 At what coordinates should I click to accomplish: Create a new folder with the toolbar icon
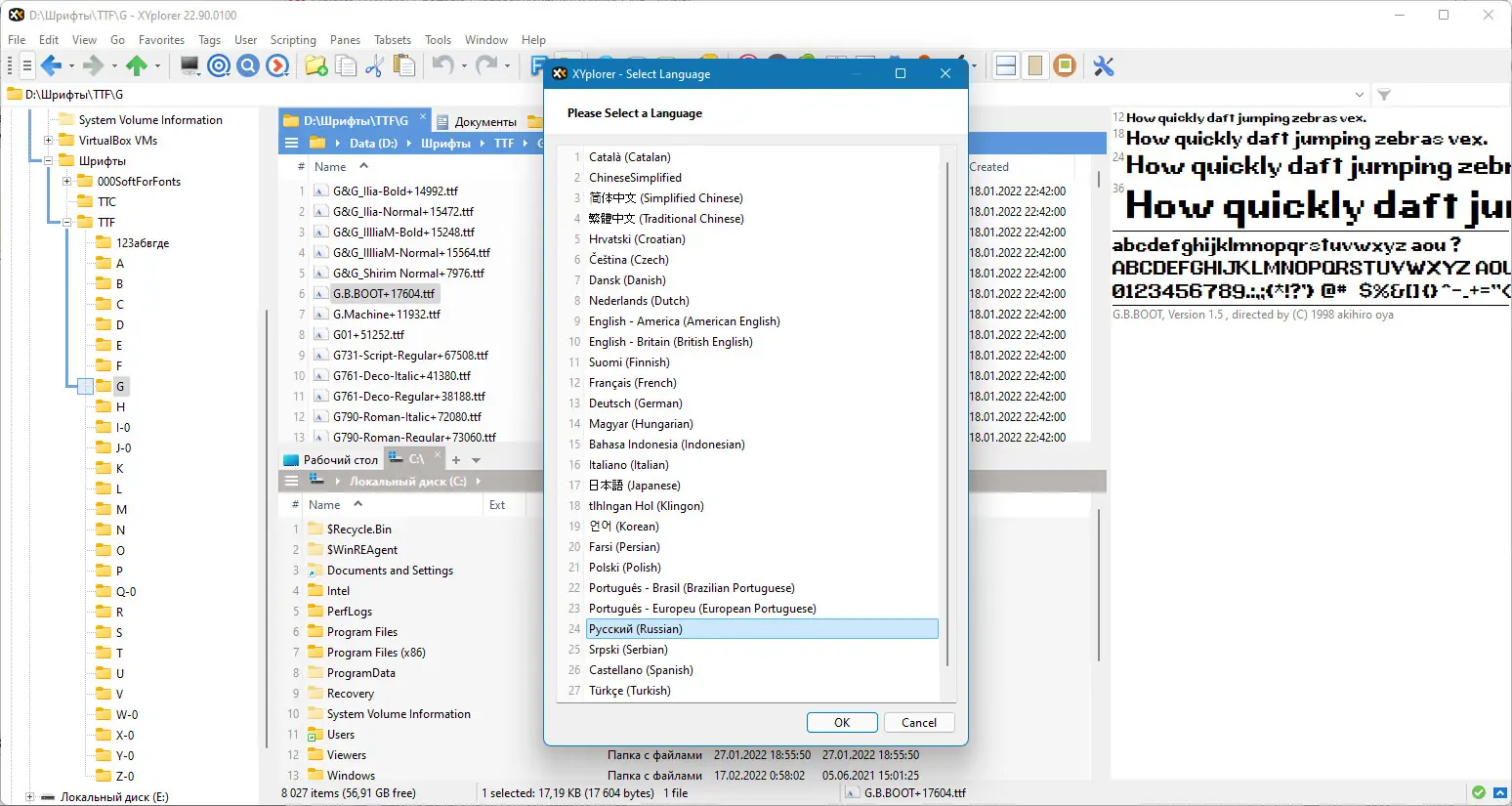(315, 65)
